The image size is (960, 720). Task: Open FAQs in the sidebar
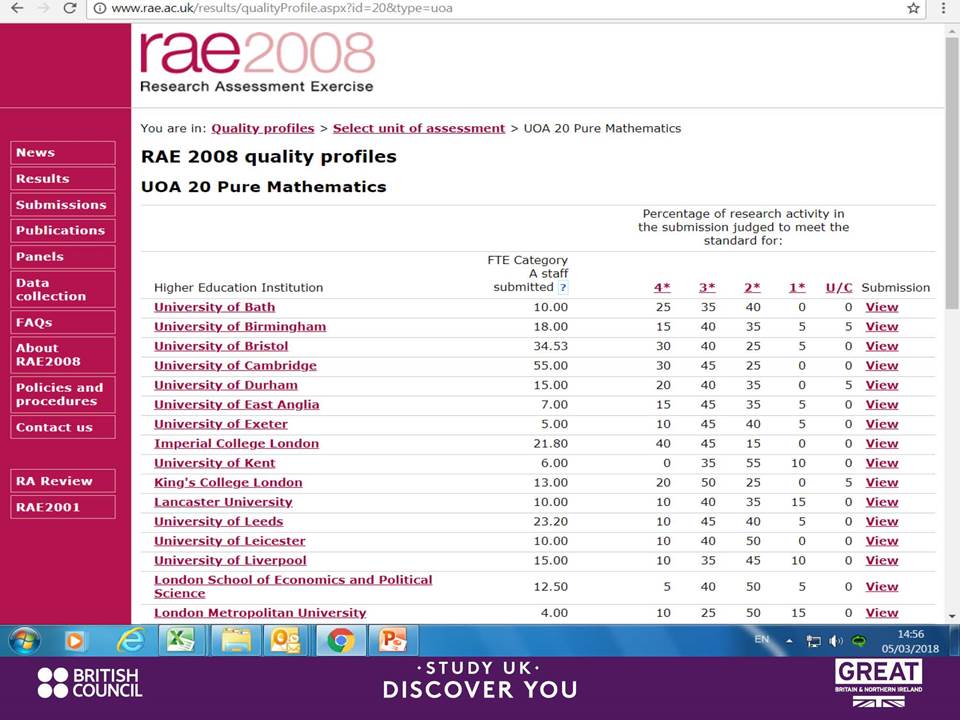coord(62,323)
